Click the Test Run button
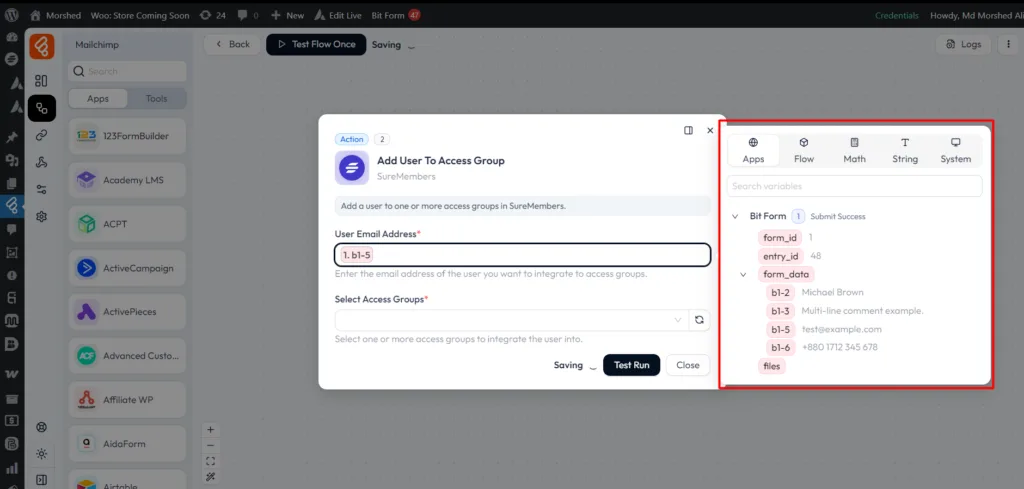Viewport: 1024px width, 489px height. pyautogui.click(x=632, y=365)
